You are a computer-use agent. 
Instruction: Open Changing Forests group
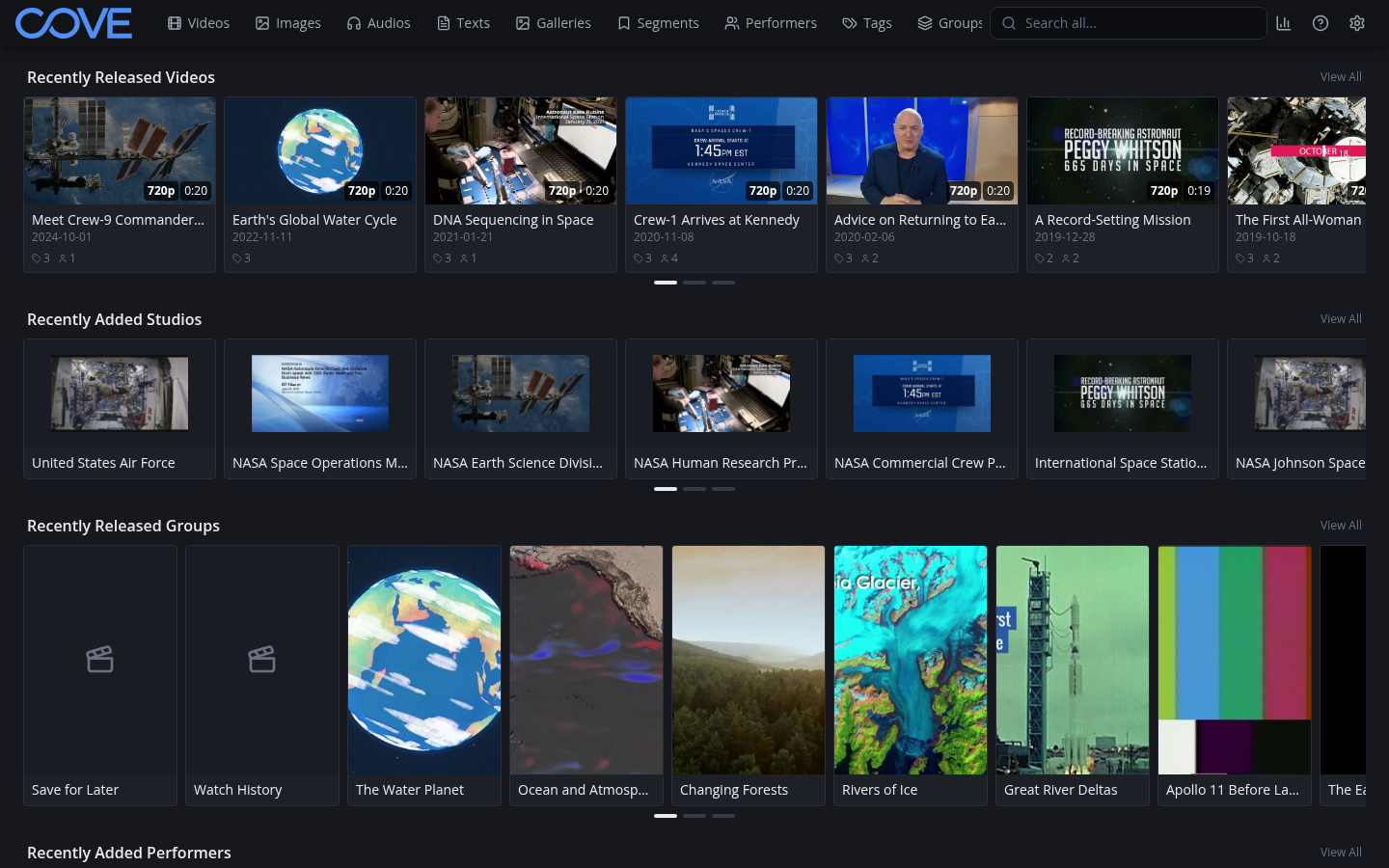(x=749, y=675)
